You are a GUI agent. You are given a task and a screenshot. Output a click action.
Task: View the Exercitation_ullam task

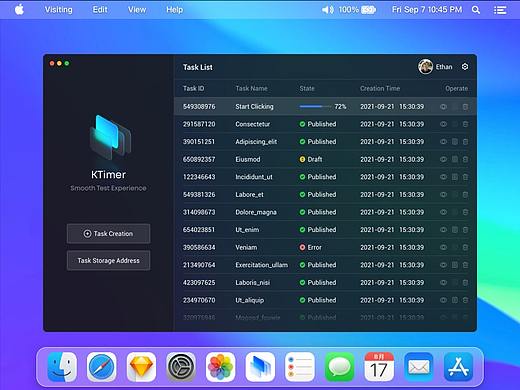pyautogui.click(x=443, y=265)
